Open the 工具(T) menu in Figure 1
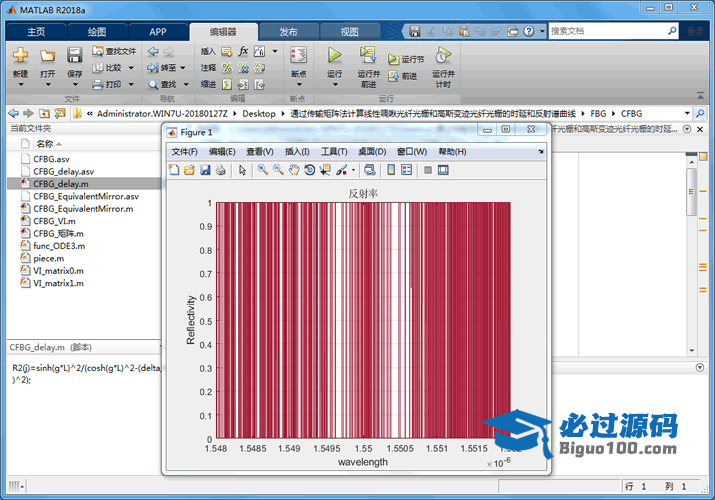The width and height of the screenshot is (715, 500). (334, 152)
